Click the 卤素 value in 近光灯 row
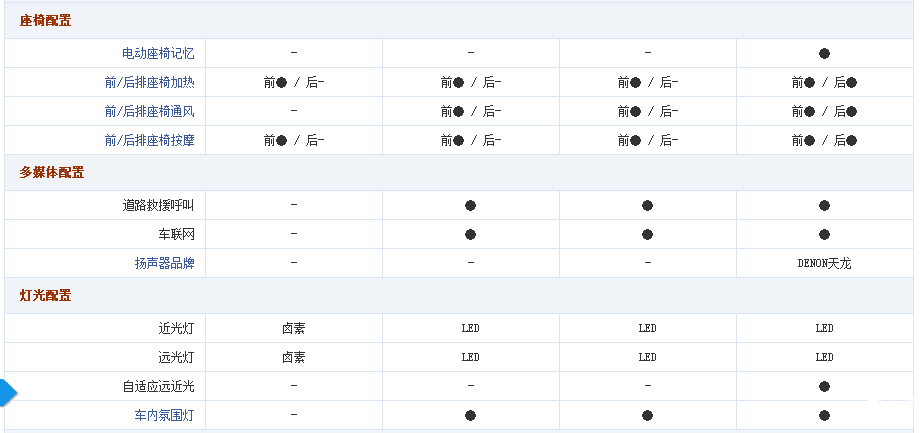Viewport: 920px width, 433px height. [293, 328]
